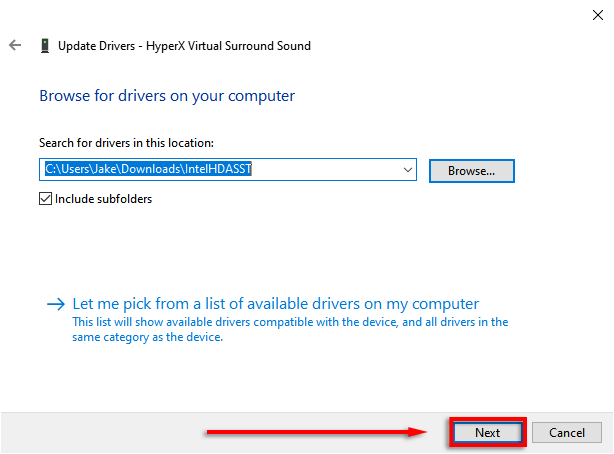Click the description 'This list will show available drivers'
The height and width of the screenshot is (454, 614).
coord(290,329)
